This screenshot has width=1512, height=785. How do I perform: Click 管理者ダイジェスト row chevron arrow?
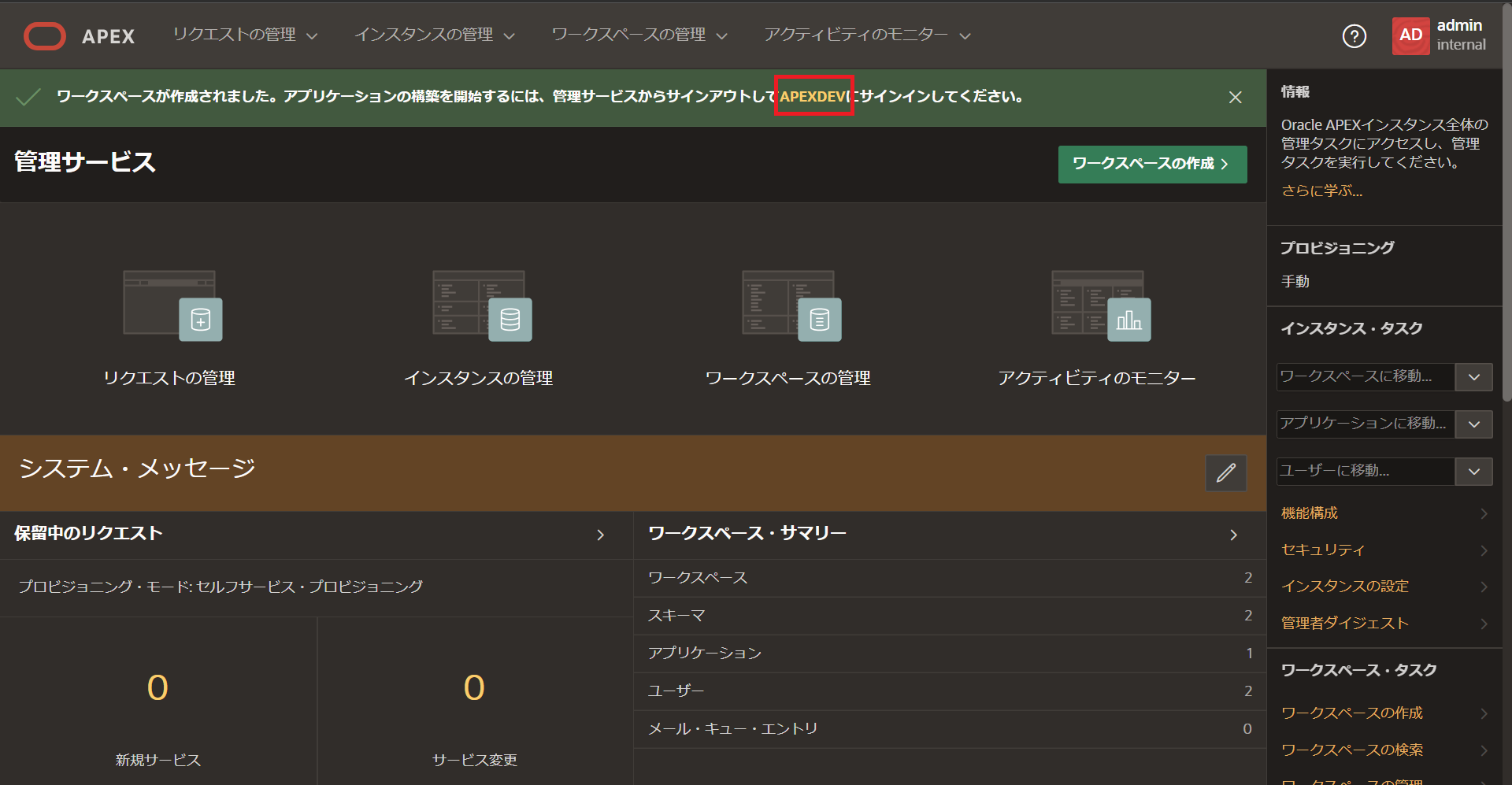coord(1484,624)
